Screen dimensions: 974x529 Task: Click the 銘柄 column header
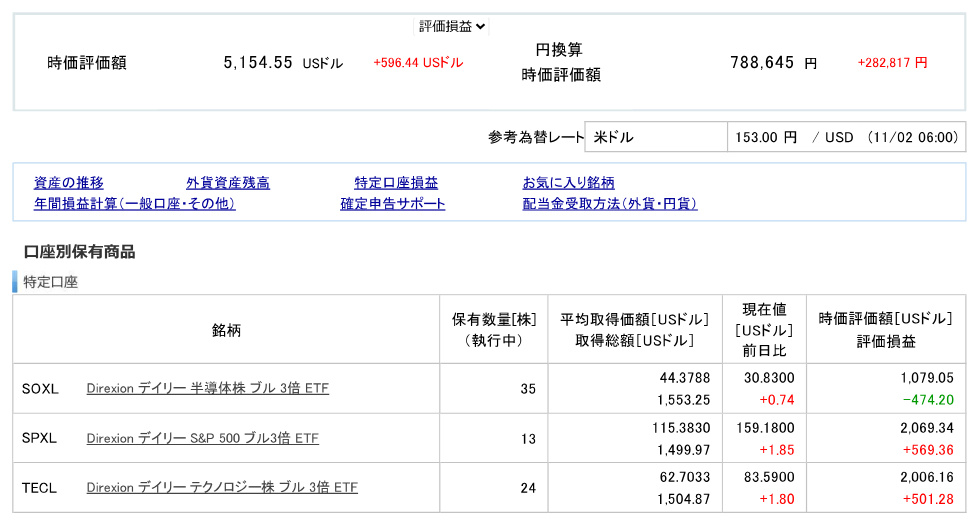pyautogui.click(x=226, y=330)
